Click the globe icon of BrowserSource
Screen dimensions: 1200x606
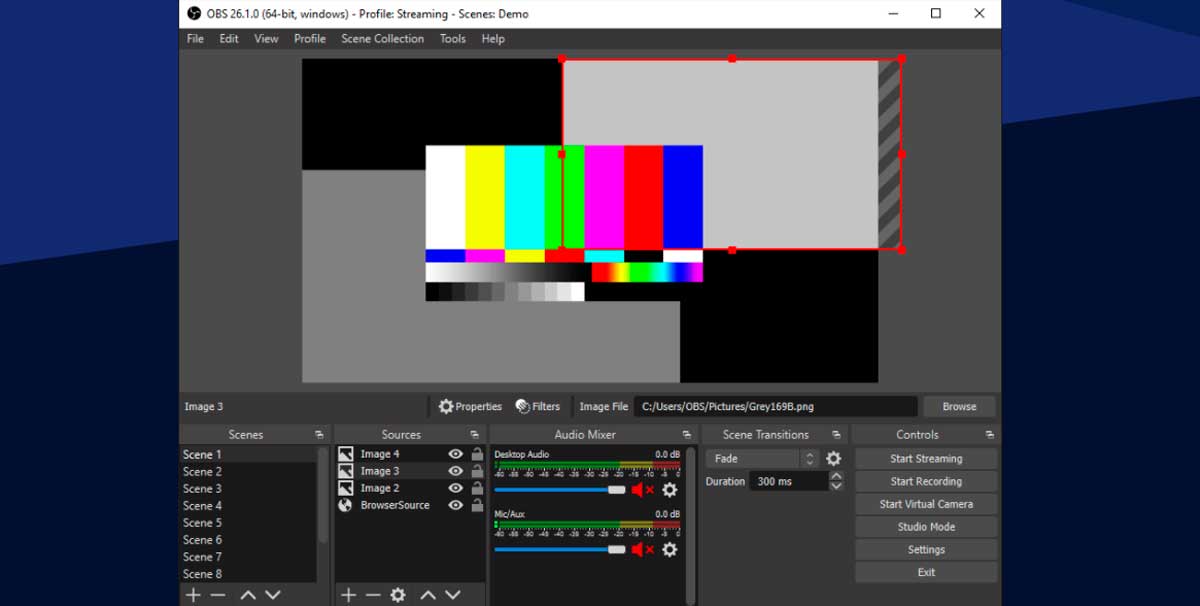click(x=345, y=505)
